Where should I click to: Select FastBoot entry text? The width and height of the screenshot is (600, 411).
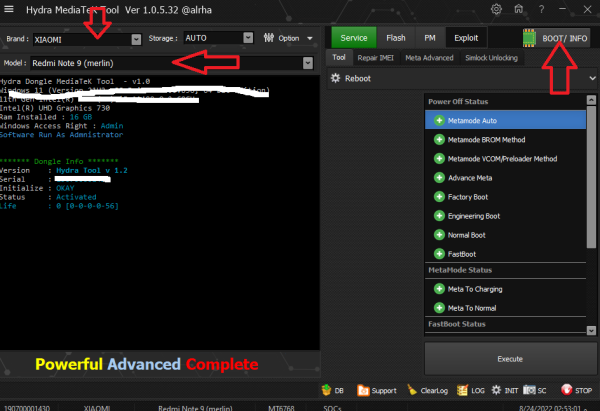pos(462,254)
